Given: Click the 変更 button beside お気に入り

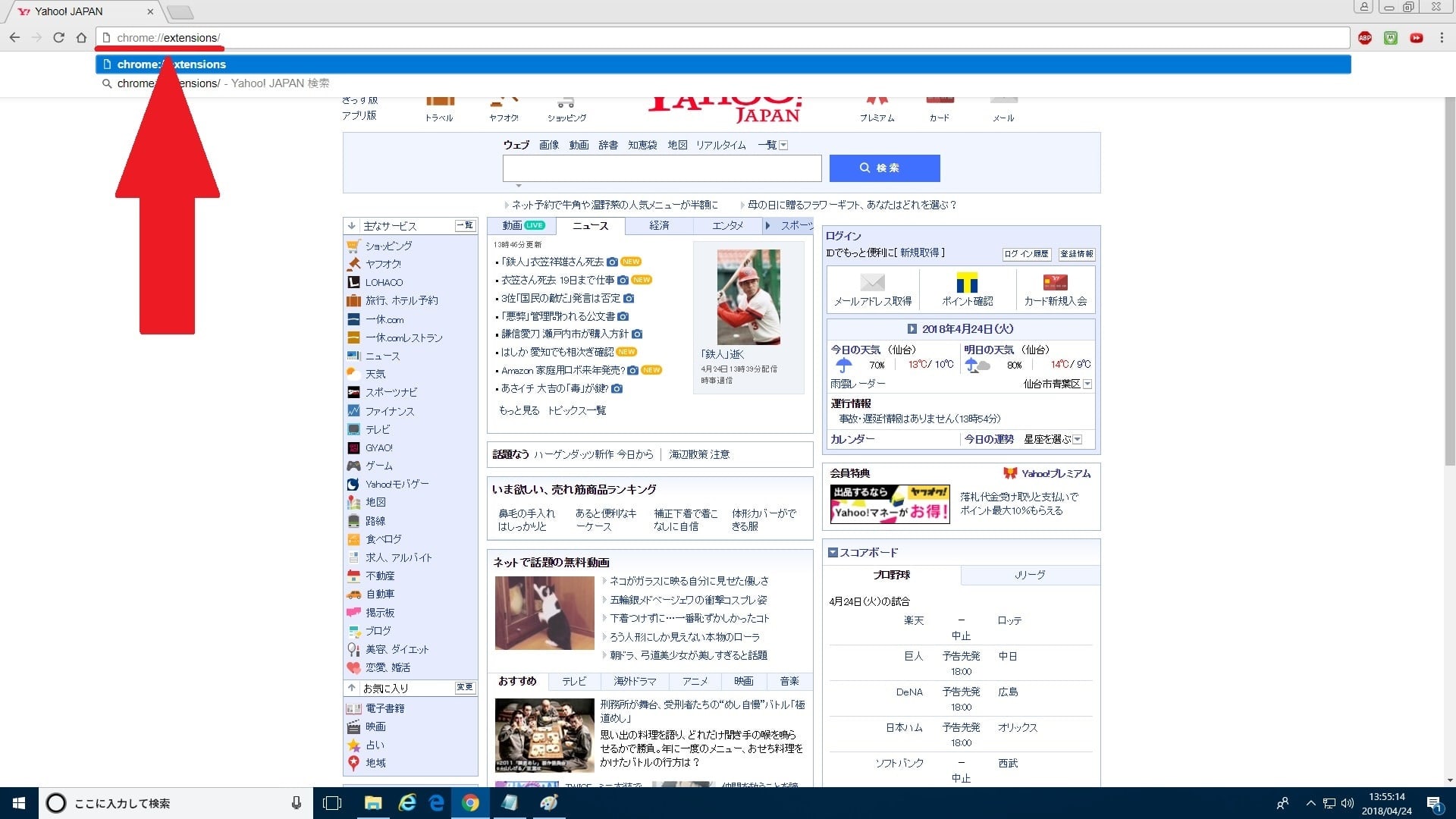Looking at the screenshot, I should [464, 687].
